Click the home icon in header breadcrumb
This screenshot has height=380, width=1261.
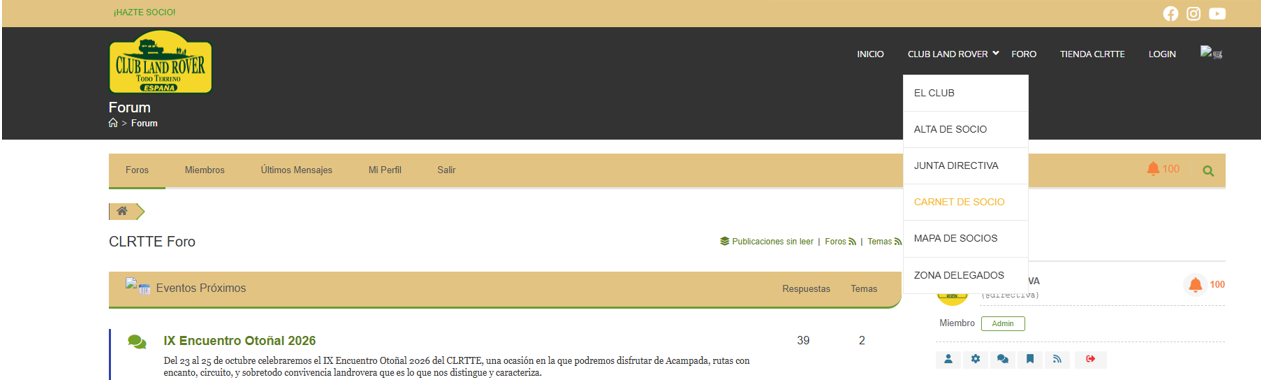[x=113, y=123]
